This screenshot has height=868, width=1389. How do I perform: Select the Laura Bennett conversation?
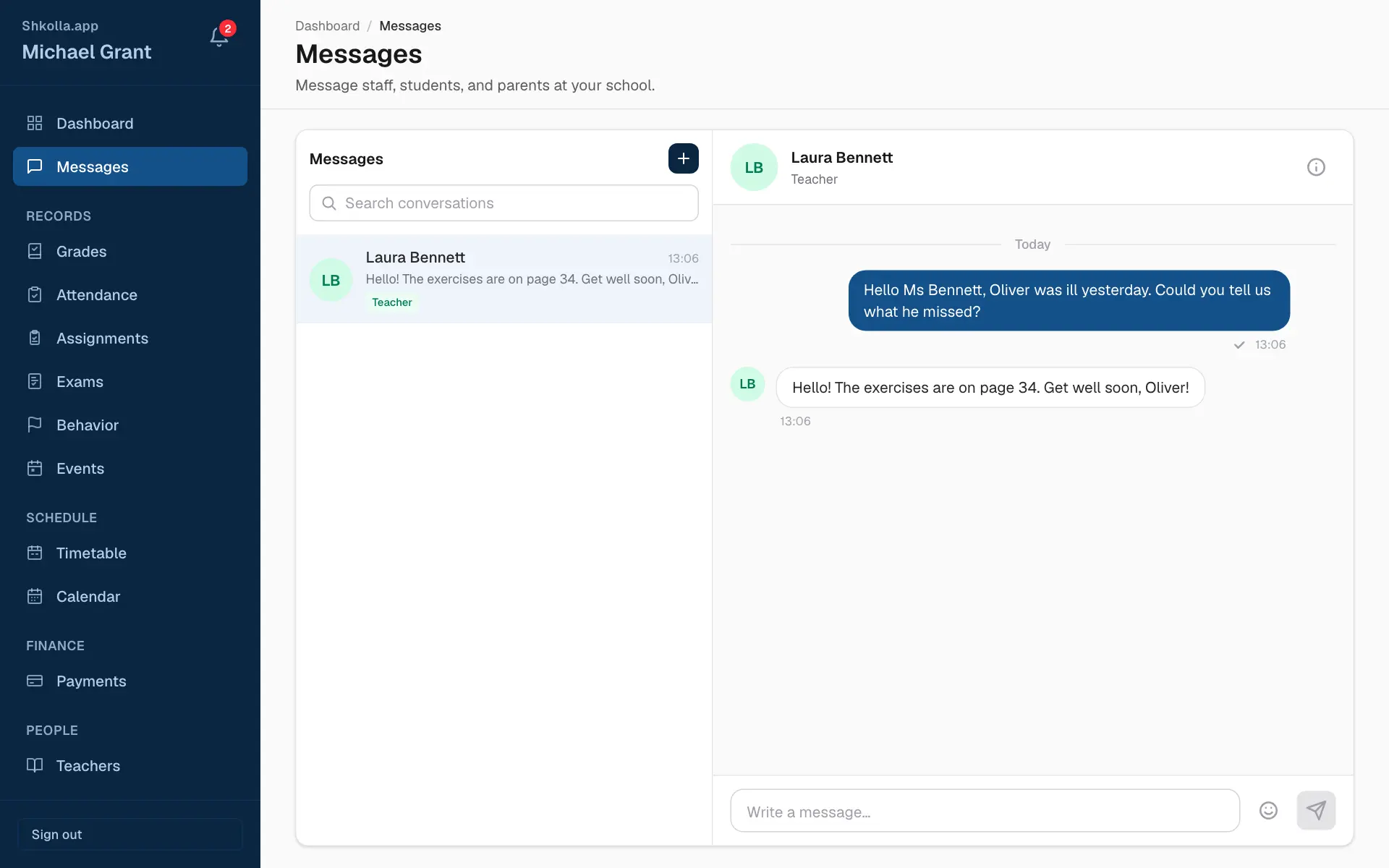point(504,279)
